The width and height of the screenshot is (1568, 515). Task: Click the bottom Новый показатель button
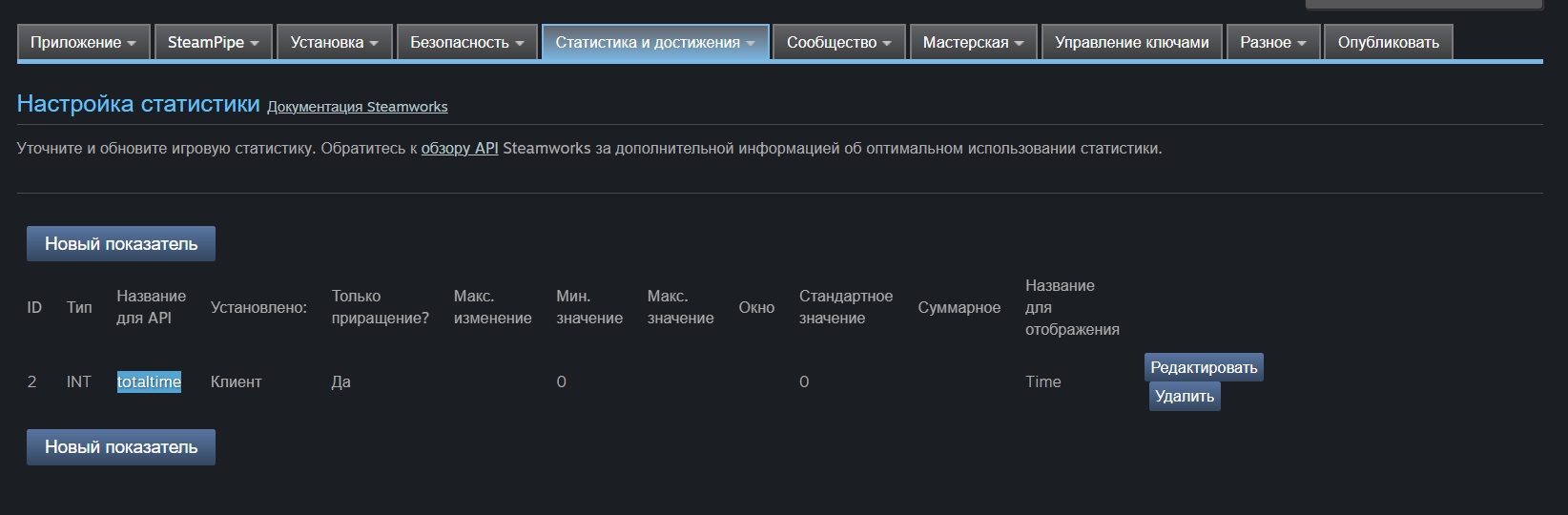tap(121, 446)
